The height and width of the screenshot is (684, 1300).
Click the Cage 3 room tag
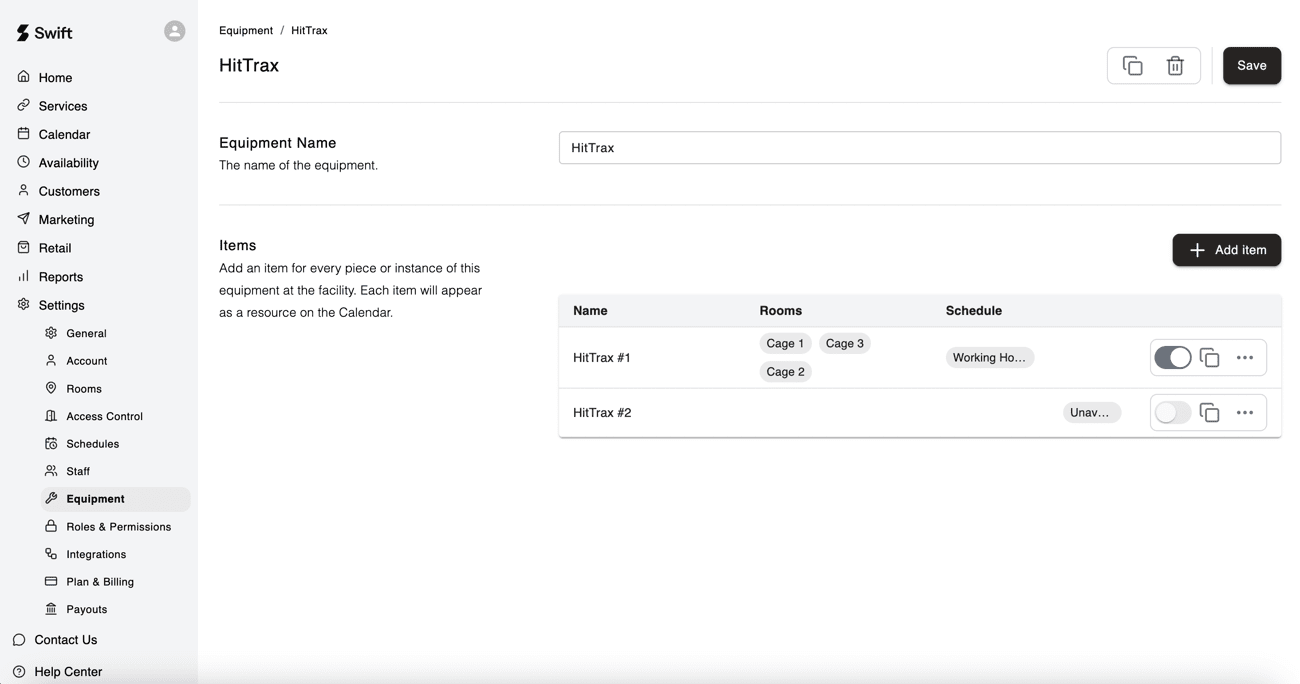click(845, 343)
